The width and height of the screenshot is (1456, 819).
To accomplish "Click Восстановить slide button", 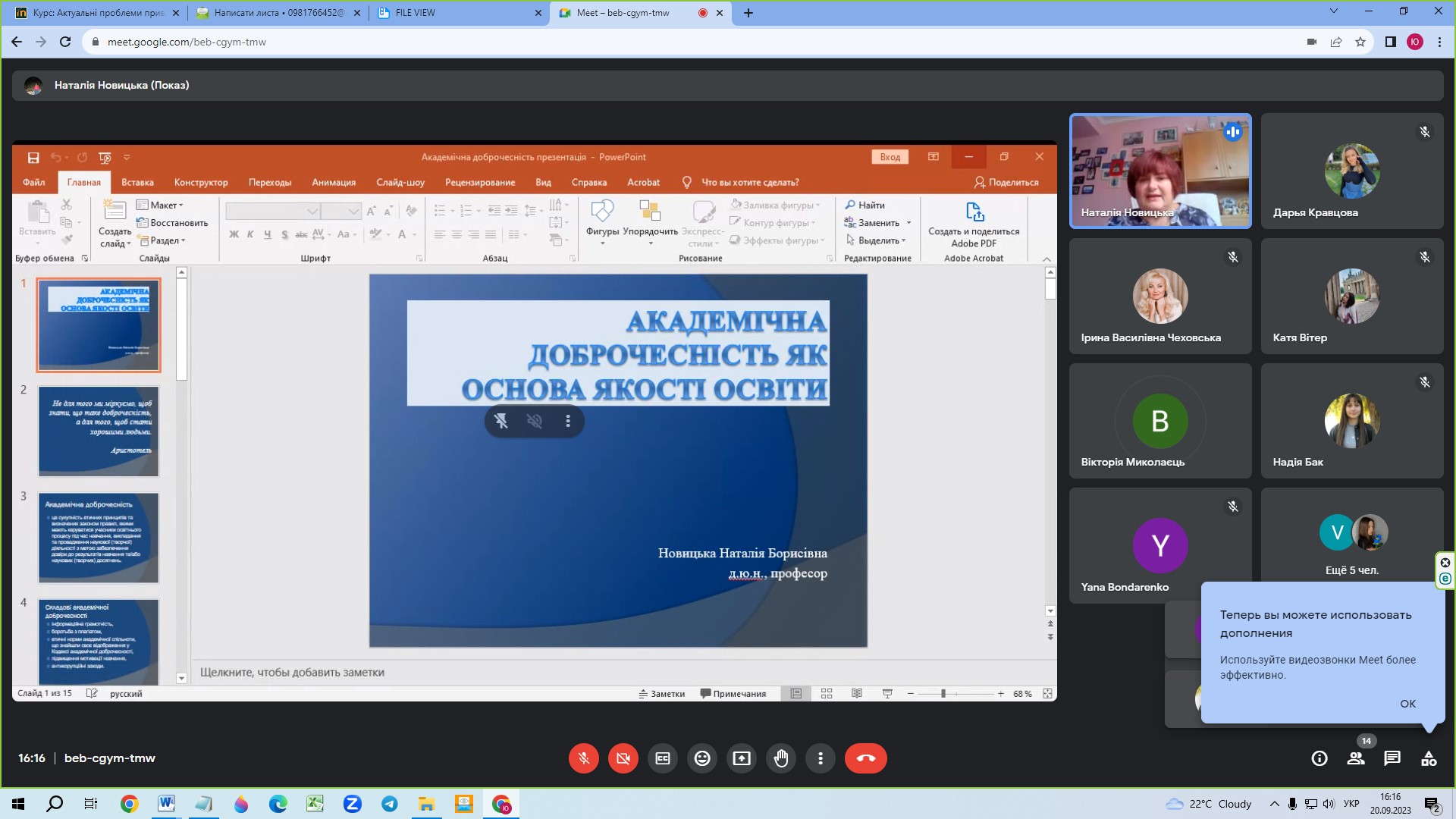I will point(172,223).
